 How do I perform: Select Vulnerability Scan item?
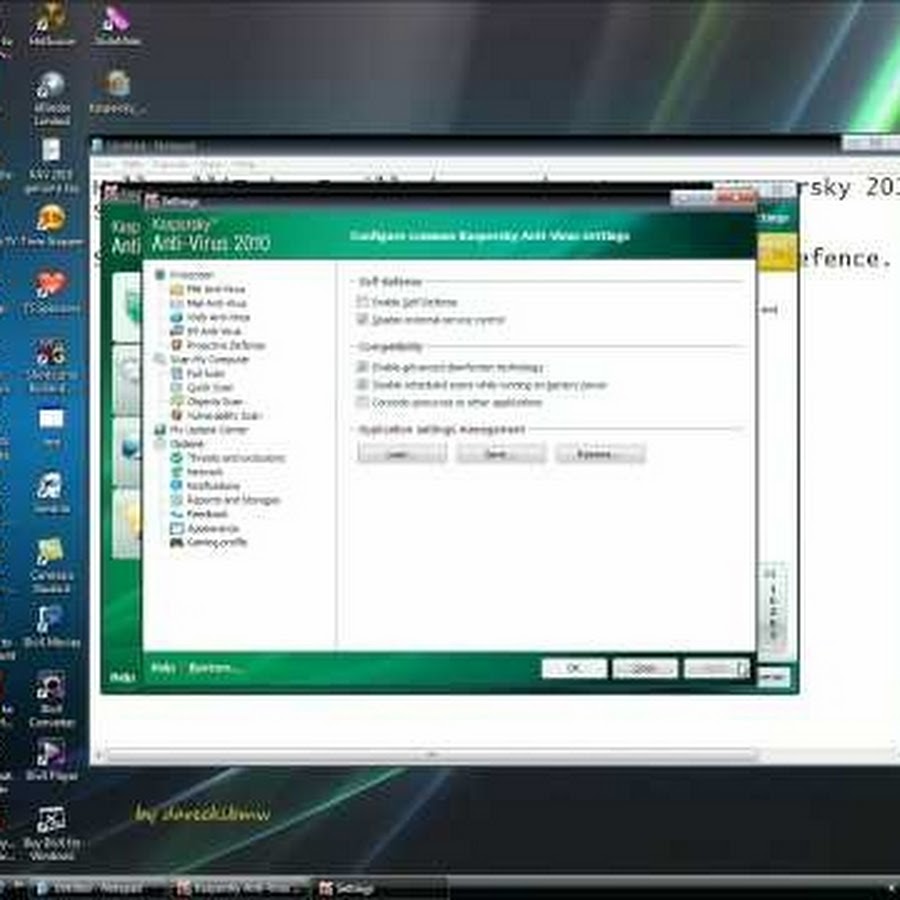click(x=223, y=415)
